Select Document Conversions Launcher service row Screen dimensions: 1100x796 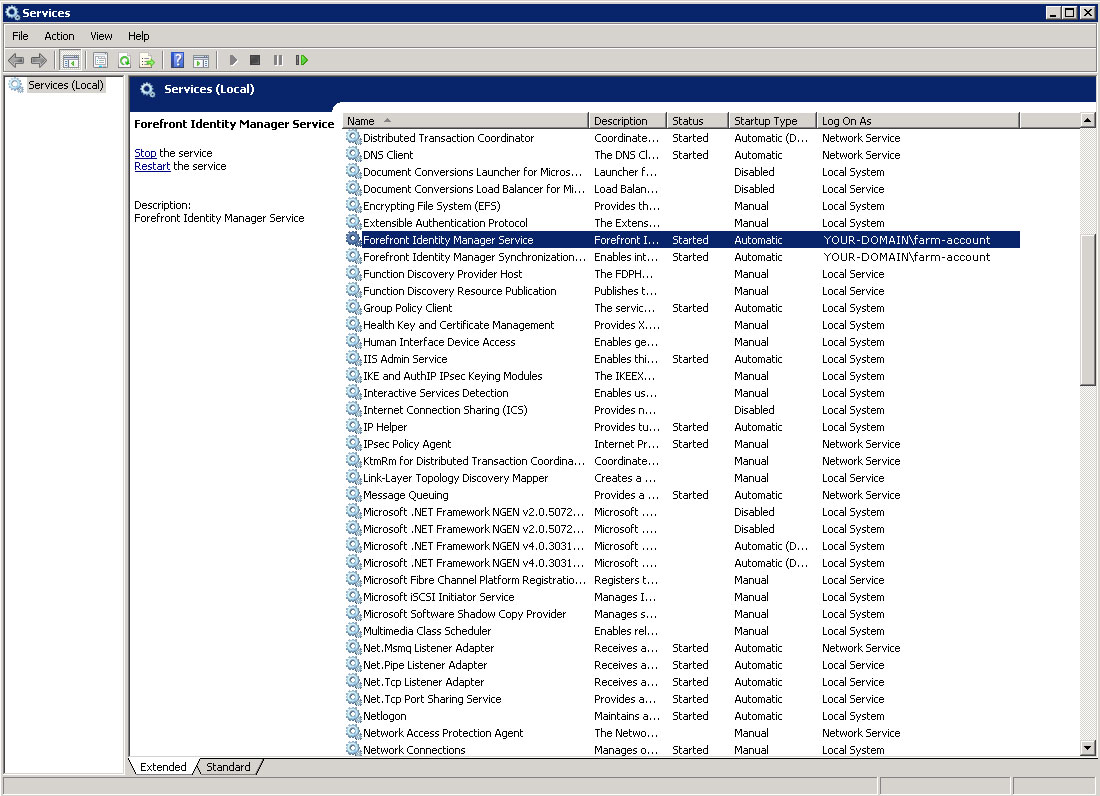[x=680, y=172]
